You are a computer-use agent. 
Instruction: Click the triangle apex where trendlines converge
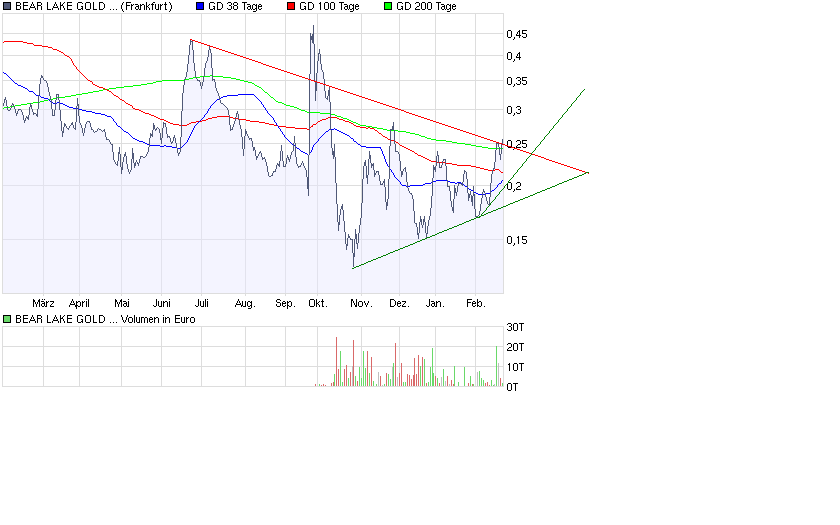pyautogui.click(x=588, y=172)
